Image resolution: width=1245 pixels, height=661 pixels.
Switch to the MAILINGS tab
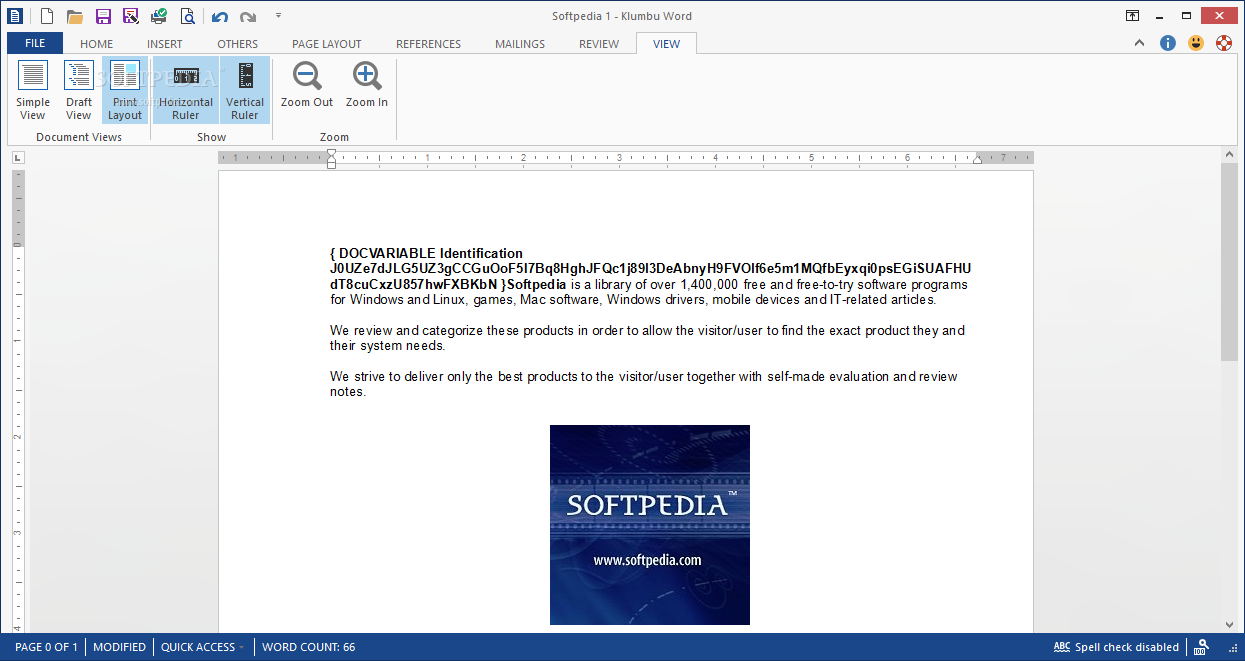[520, 44]
